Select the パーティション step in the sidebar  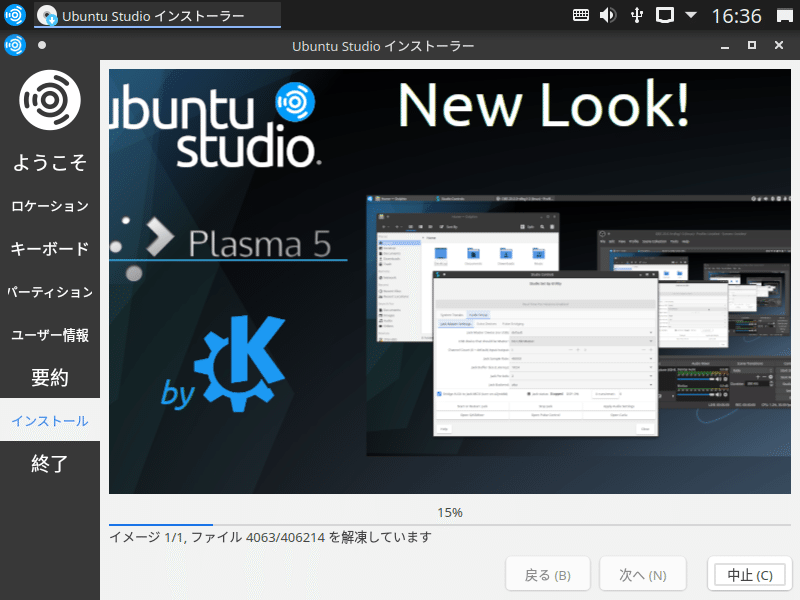[50, 291]
